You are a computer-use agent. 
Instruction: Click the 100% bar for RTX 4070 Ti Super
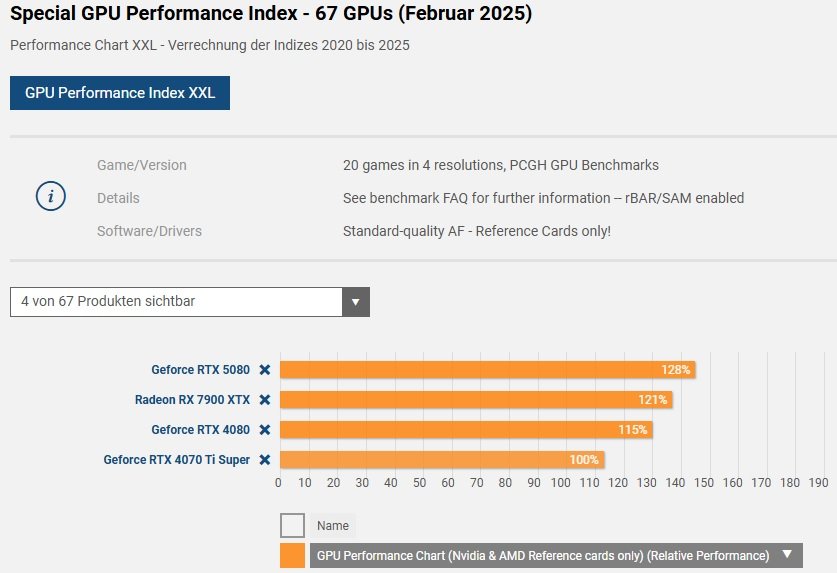tap(442, 459)
